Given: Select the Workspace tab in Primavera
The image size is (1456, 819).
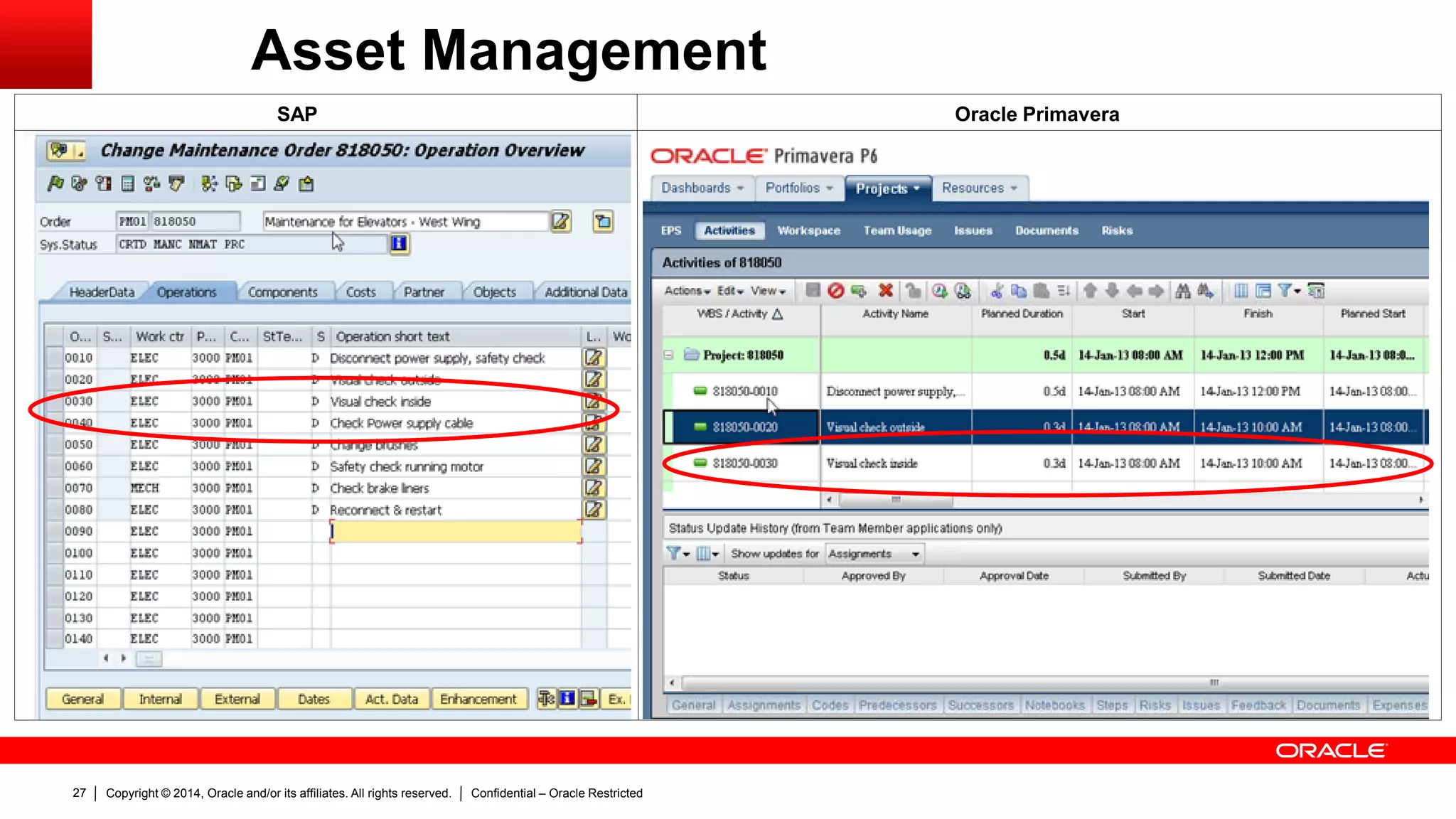Looking at the screenshot, I should pos(809,230).
